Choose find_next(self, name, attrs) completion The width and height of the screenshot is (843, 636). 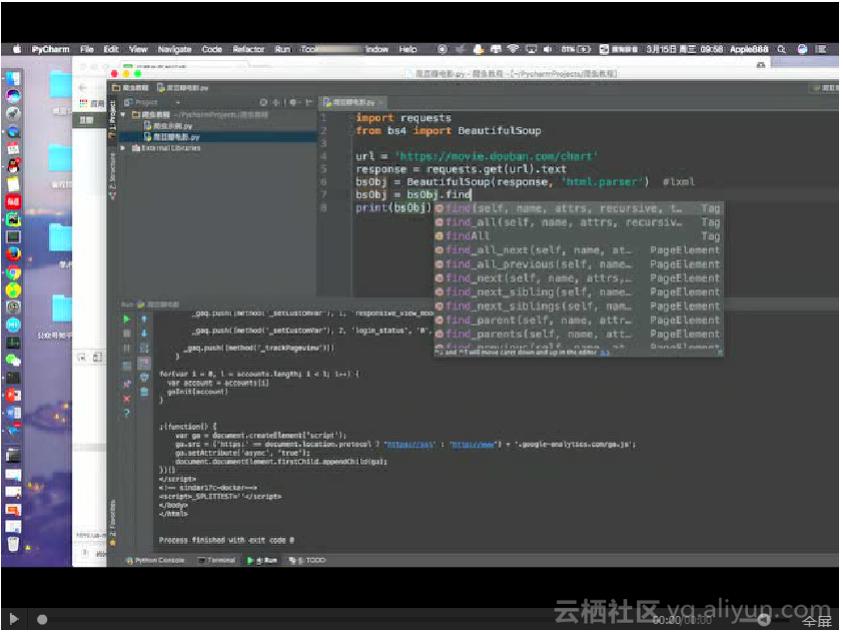579,278
